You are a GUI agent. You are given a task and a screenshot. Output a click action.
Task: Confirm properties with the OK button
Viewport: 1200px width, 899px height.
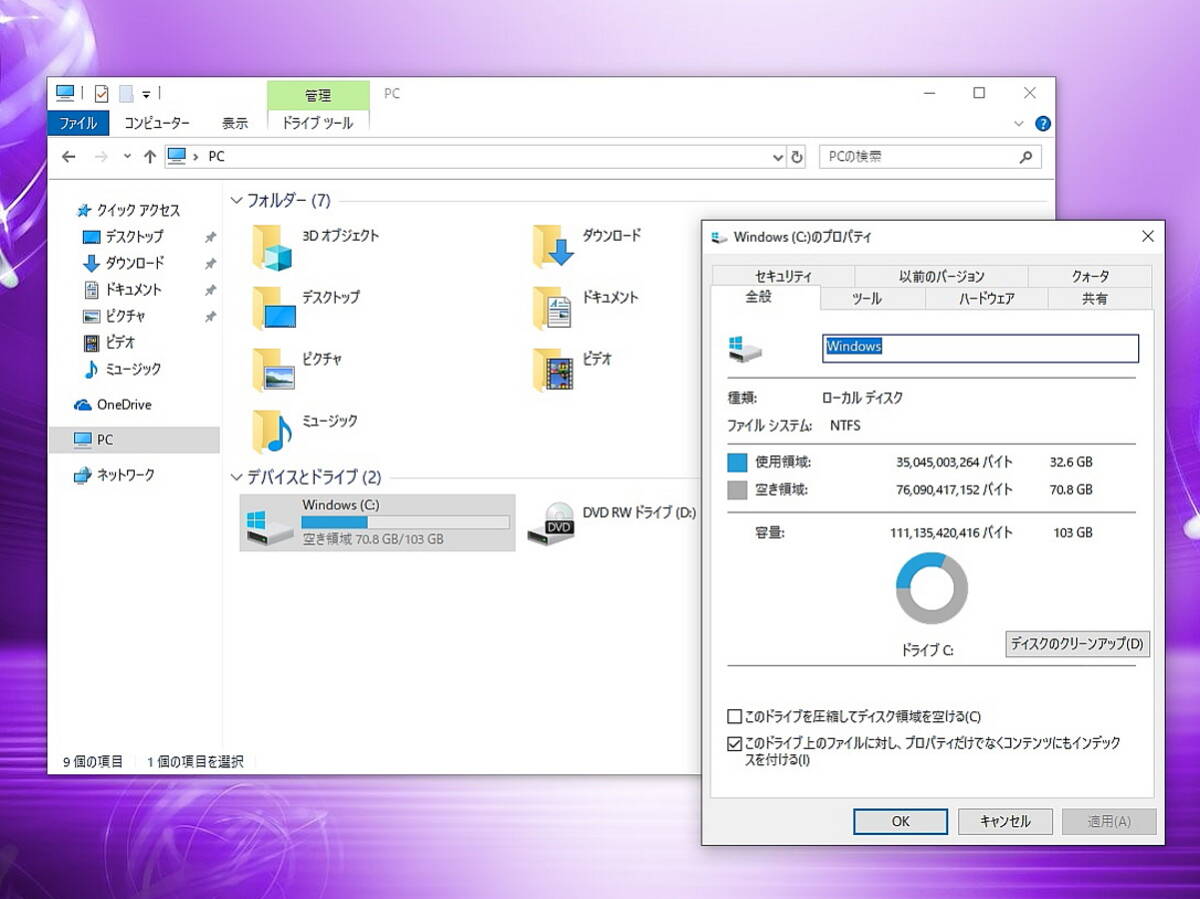900,821
